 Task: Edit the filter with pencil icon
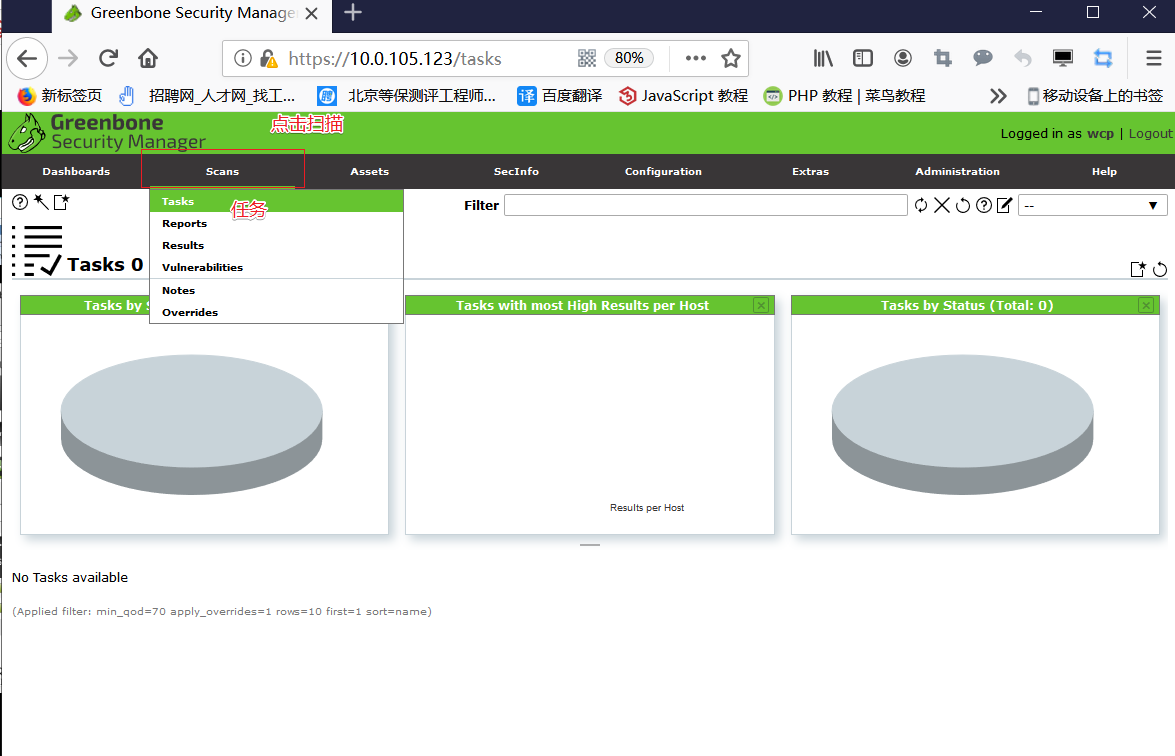(x=1004, y=205)
